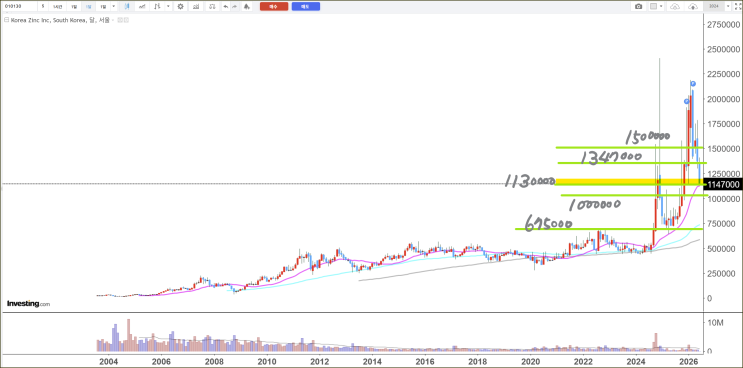743x368 pixels.
Task: Click the redo arrow
Action: [234, 7]
